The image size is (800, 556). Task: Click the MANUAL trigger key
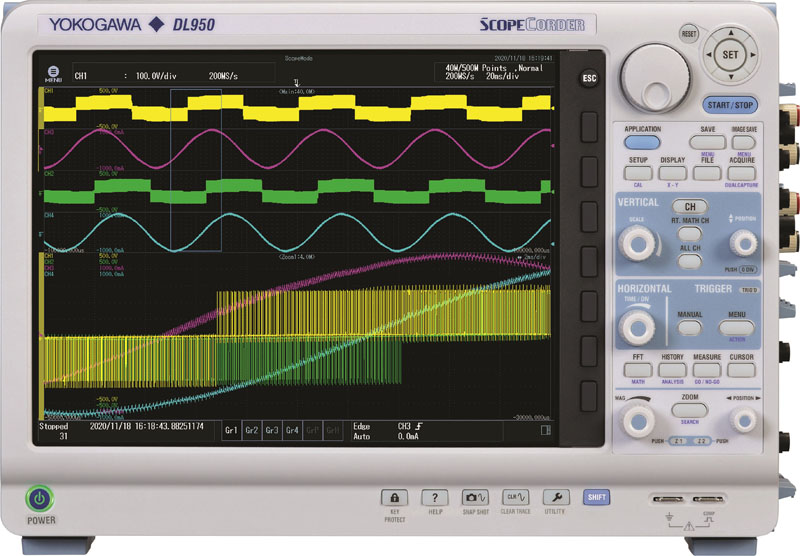(x=689, y=327)
